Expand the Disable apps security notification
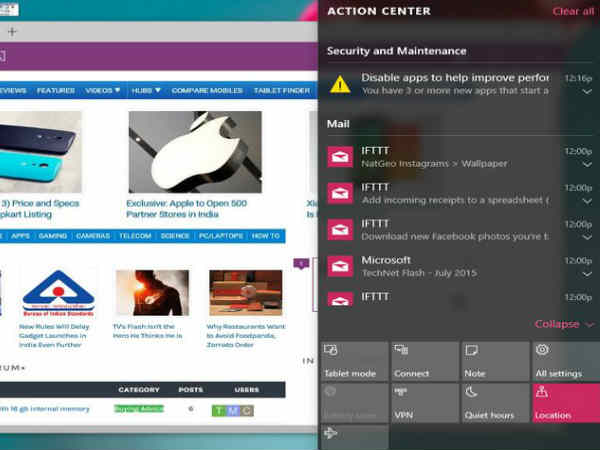This screenshot has height=450, width=600. point(587,91)
